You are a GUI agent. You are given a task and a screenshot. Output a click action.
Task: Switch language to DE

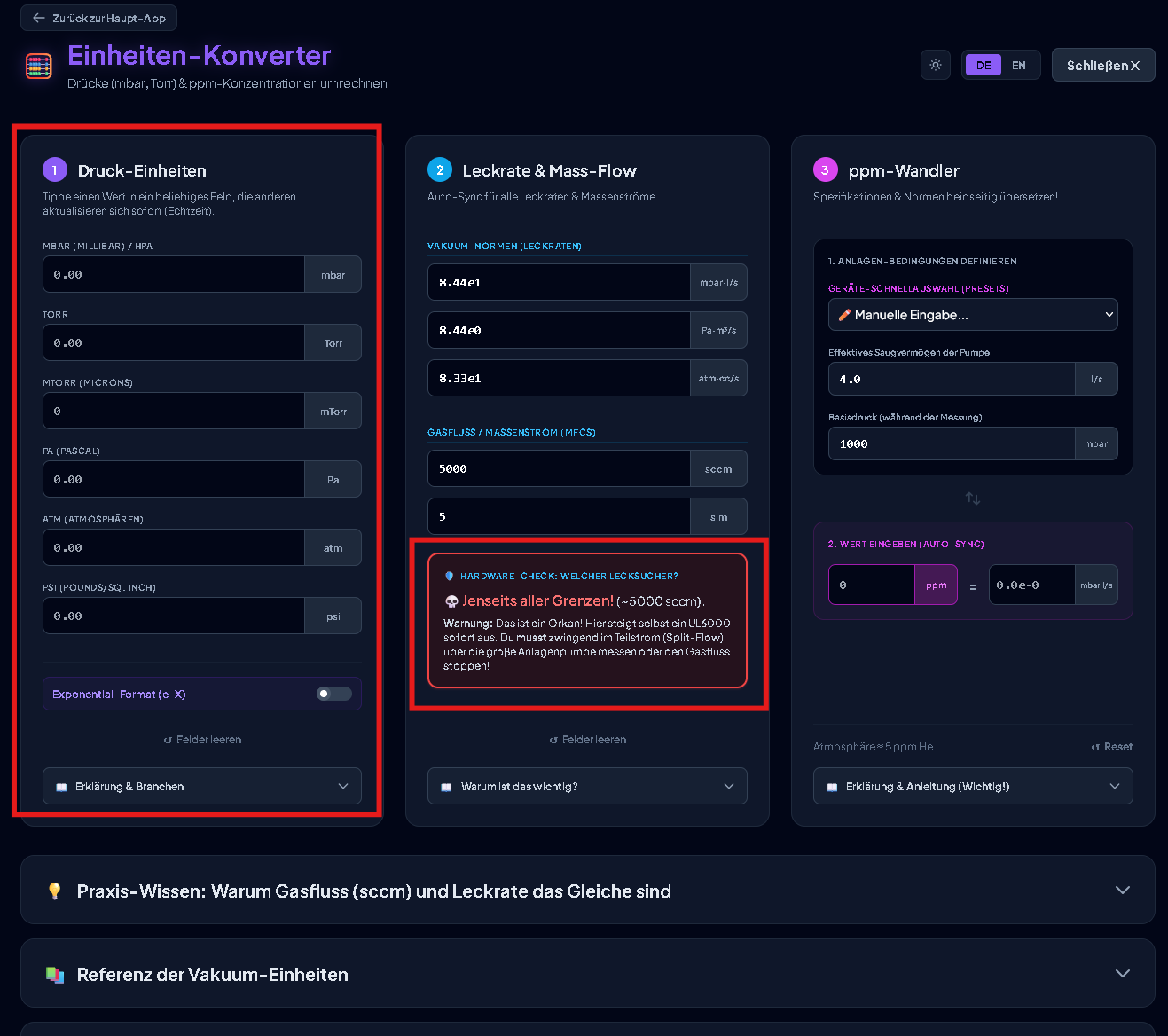(984, 65)
